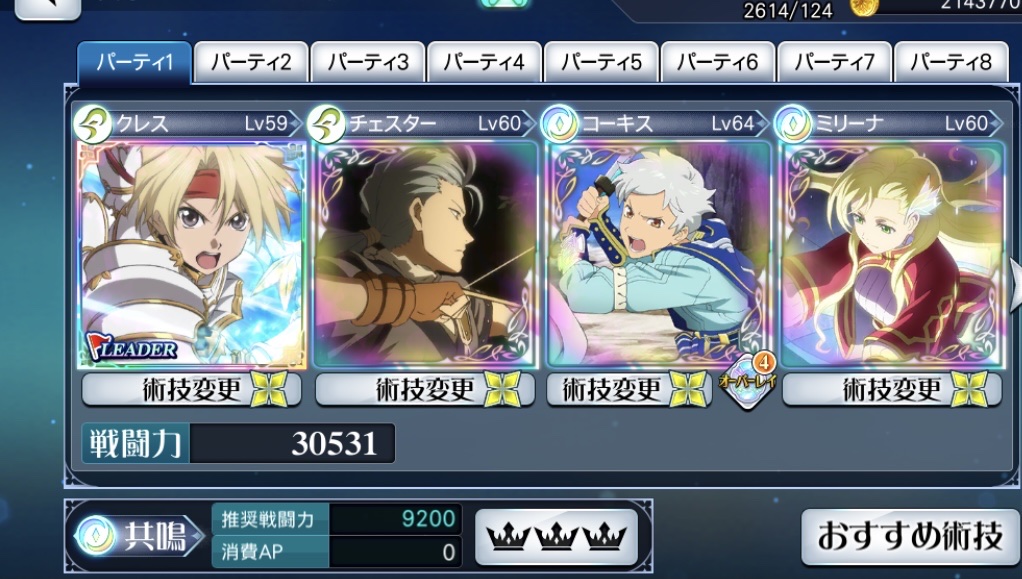Click the back arrow button at top-left
1022x579 pixels.
coord(48,7)
